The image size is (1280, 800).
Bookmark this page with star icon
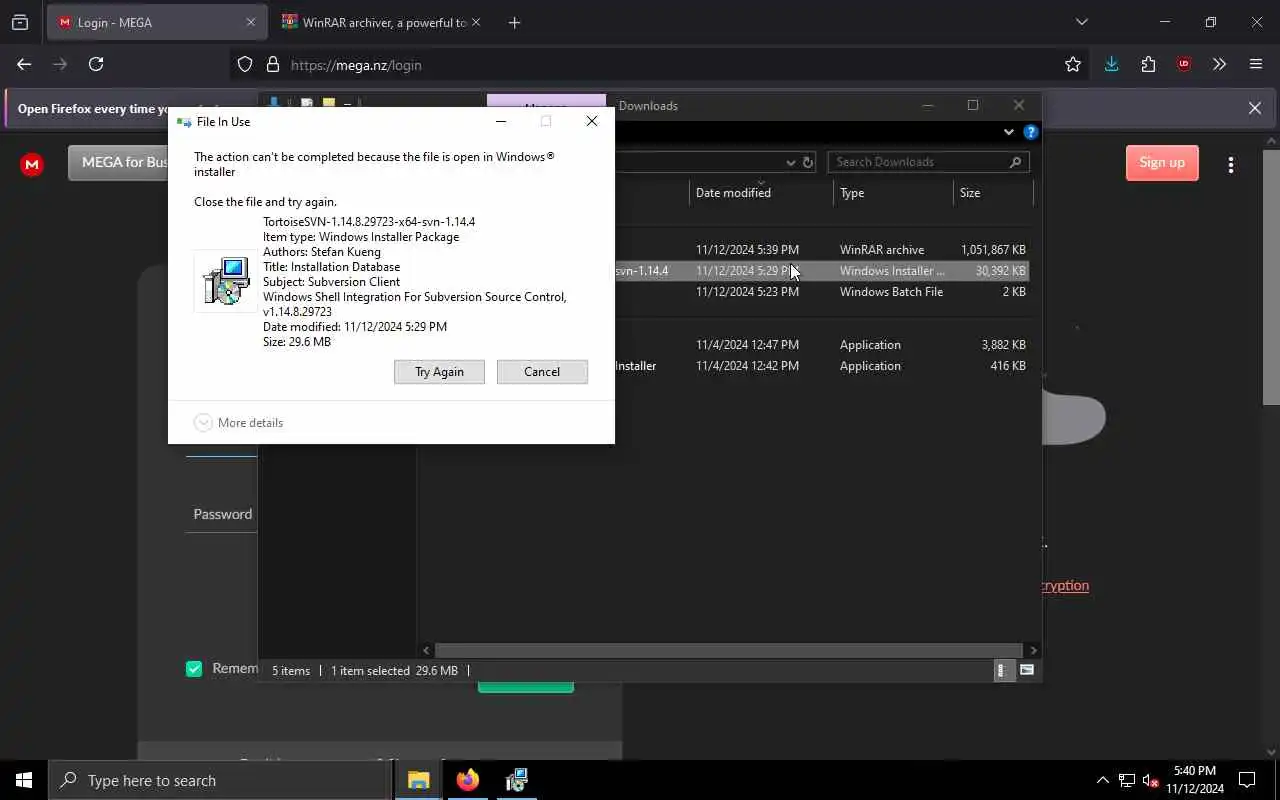1073,65
